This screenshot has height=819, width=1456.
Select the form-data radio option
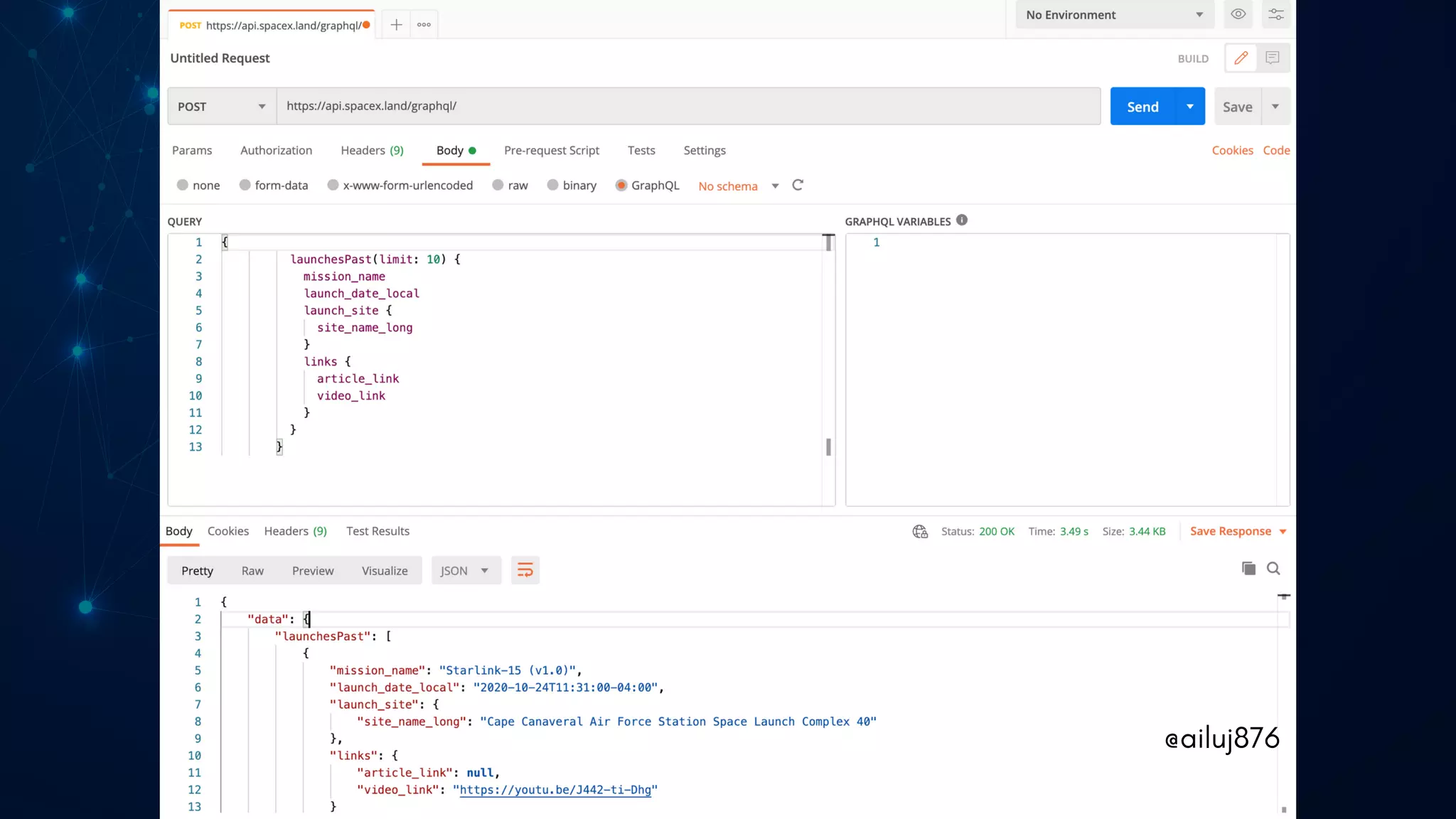[245, 186]
